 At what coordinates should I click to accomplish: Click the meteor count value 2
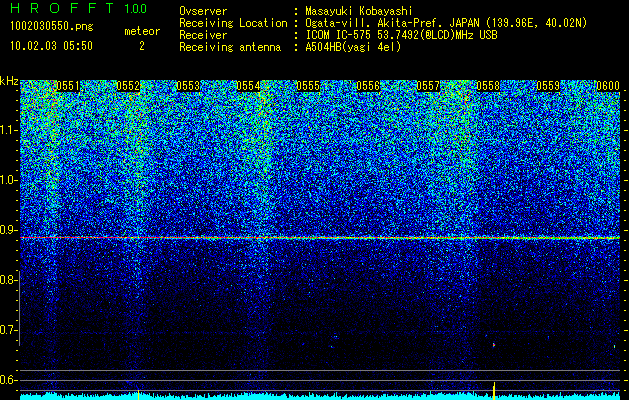click(x=142, y=46)
